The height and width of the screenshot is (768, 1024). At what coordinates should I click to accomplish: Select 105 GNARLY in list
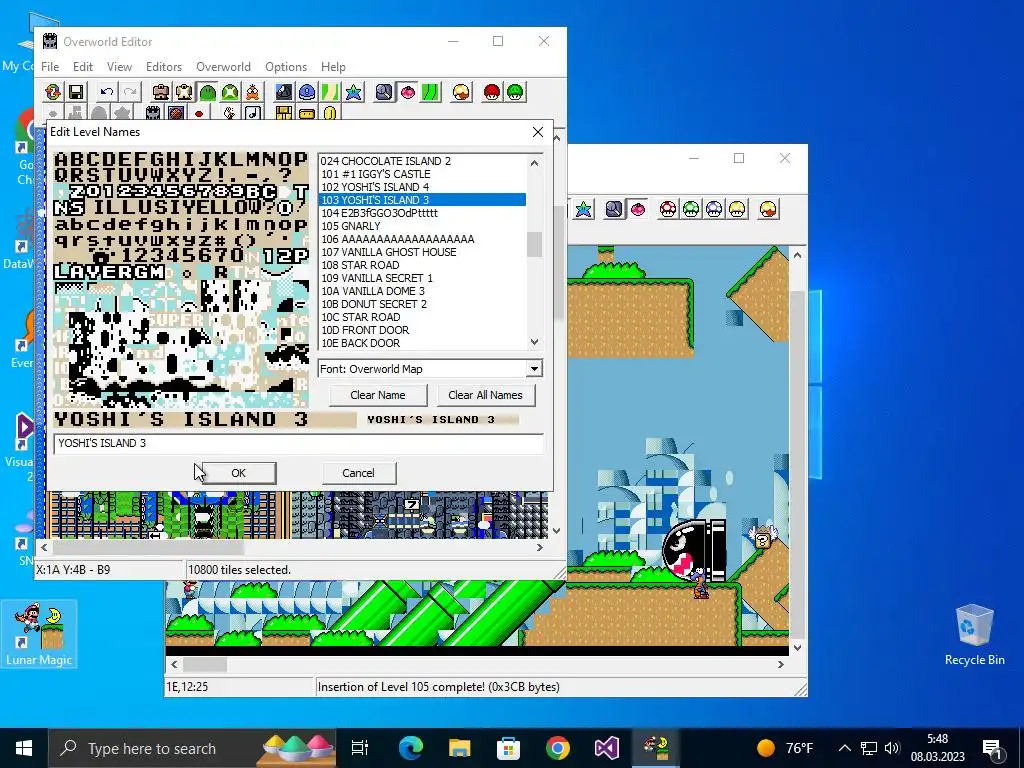coord(422,226)
